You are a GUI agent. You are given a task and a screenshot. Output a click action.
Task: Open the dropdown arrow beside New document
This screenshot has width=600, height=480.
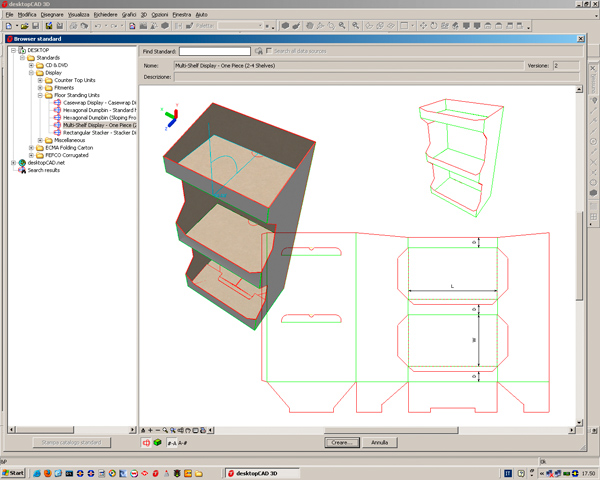(17, 26)
